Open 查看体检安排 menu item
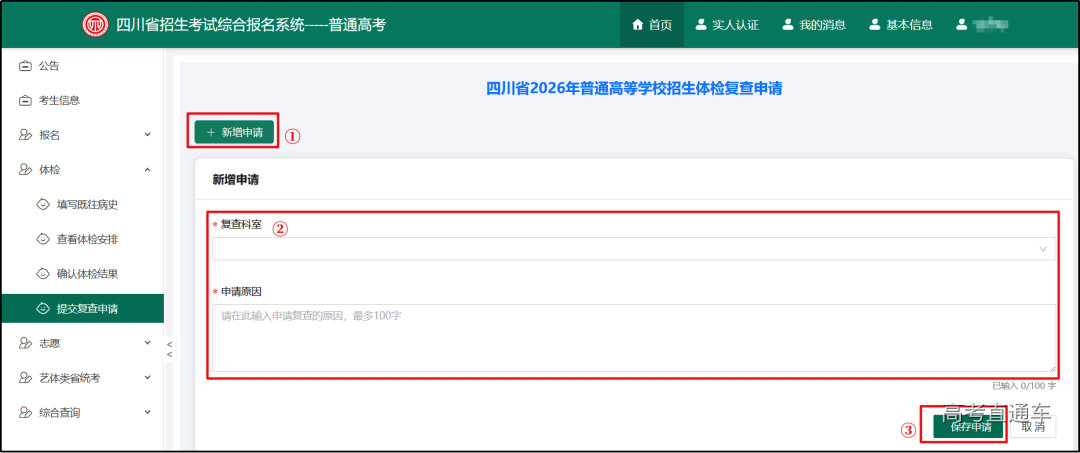Viewport: 1080px width, 453px height. (x=94, y=239)
